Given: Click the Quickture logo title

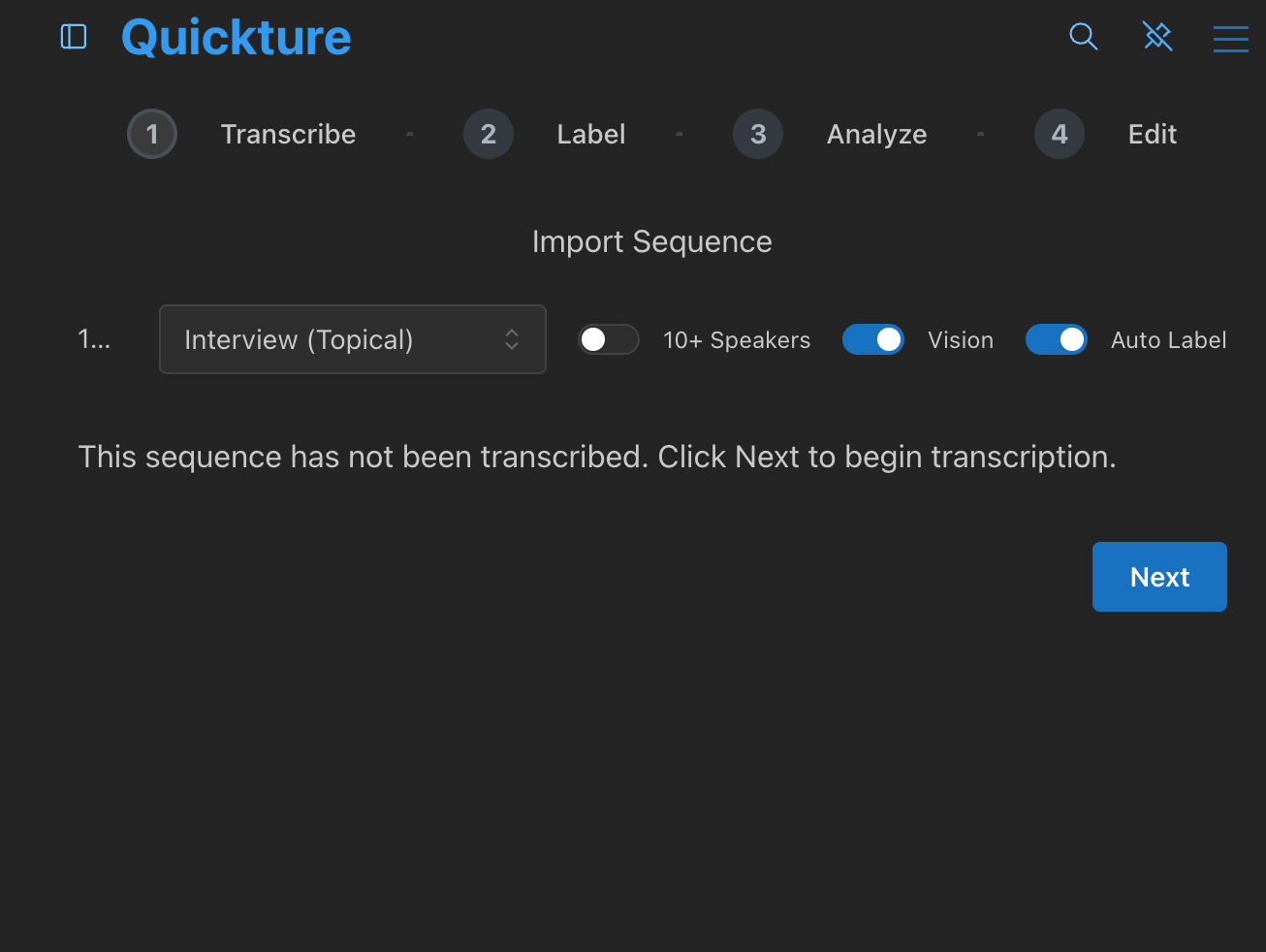Looking at the screenshot, I should pos(237,38).
